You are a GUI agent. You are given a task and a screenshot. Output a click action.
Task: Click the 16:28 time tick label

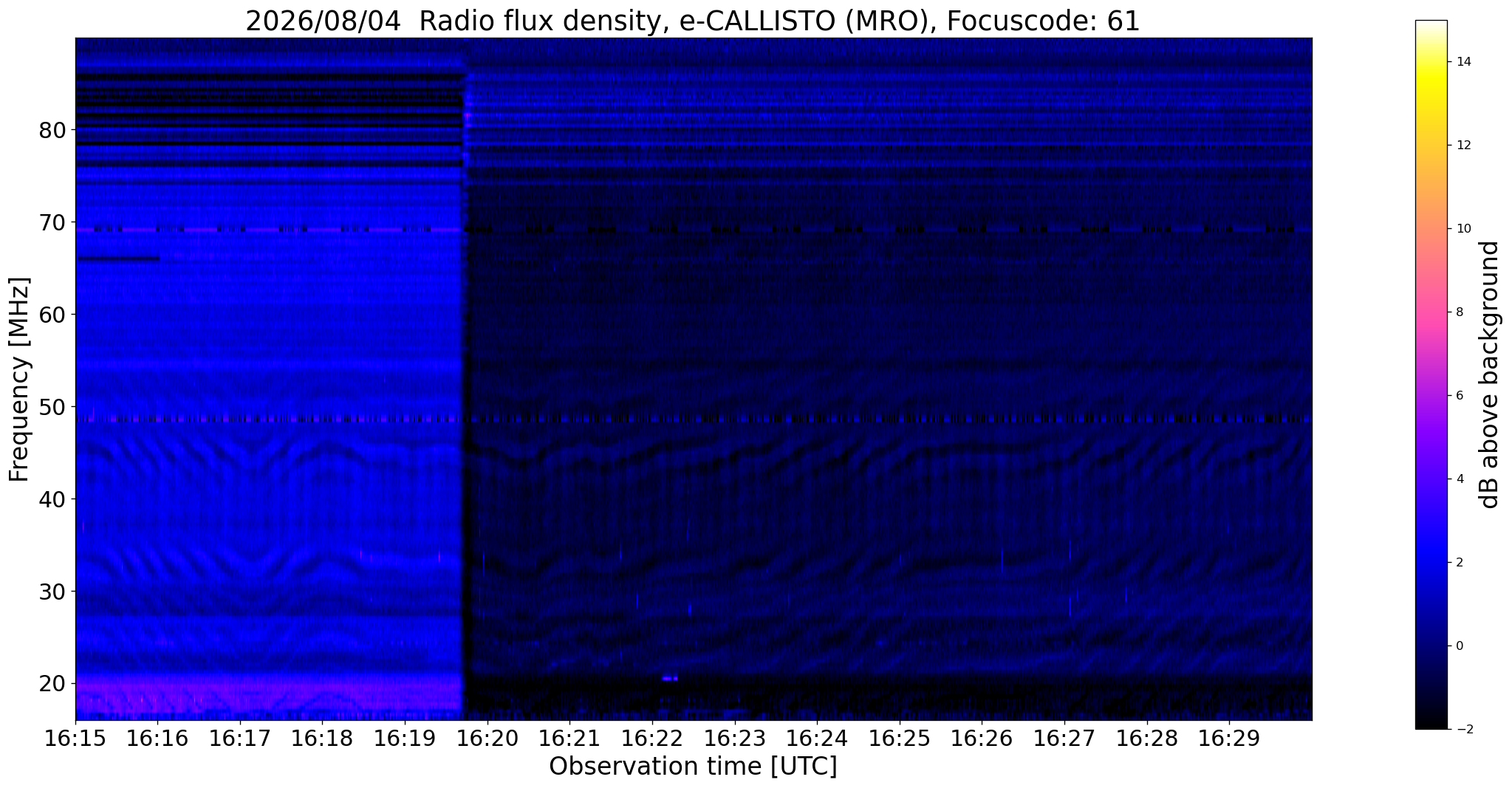(x=1147, y=739)
